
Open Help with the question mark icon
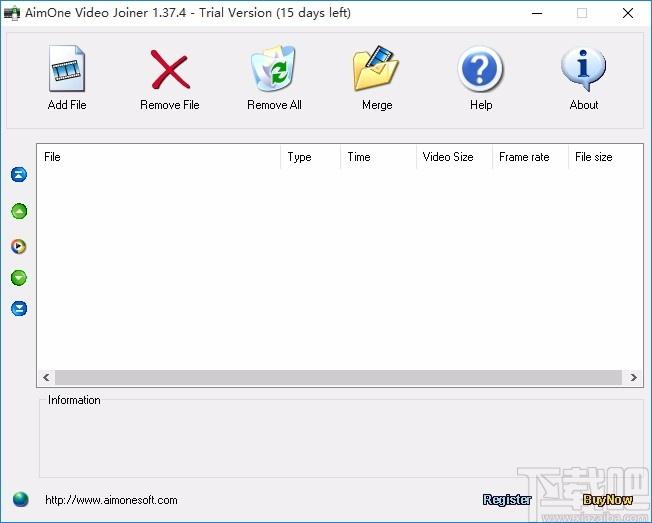coord(480,69)
